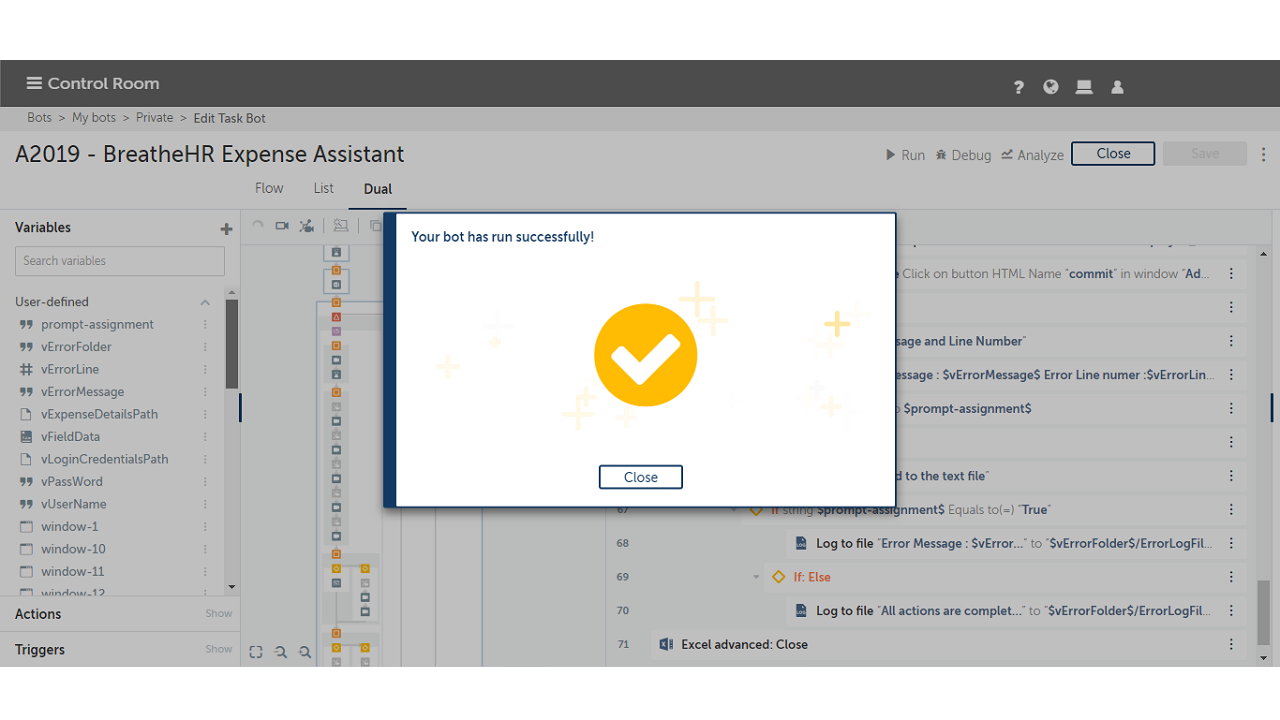The image size is (1280, 720).
Task: Go to My bots in breadcrumb
Action: pos(94,118)
